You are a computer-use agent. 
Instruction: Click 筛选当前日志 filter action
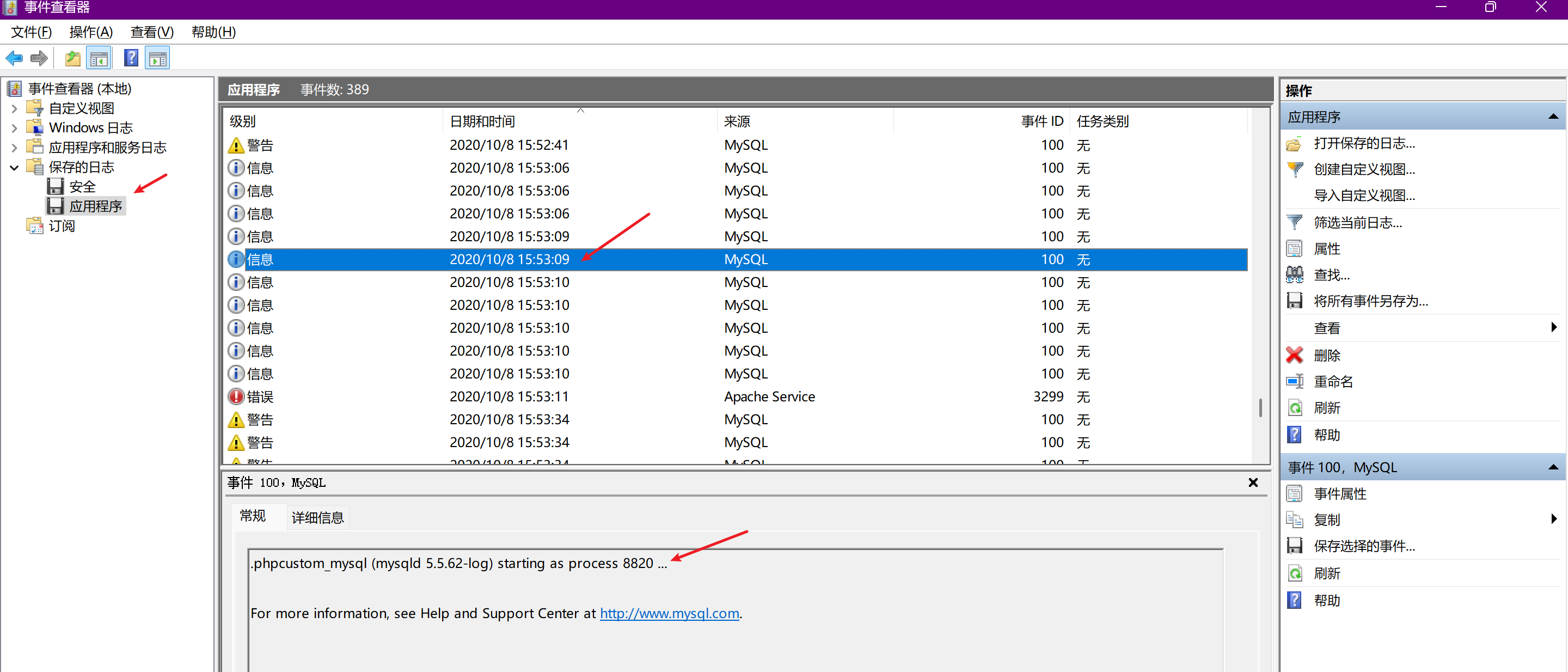pyautogui.click(x=1357, y=223)
